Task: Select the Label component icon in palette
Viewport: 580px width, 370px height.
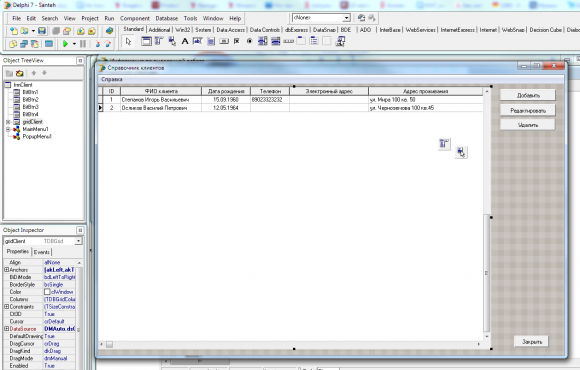Action: pos(185,41)
